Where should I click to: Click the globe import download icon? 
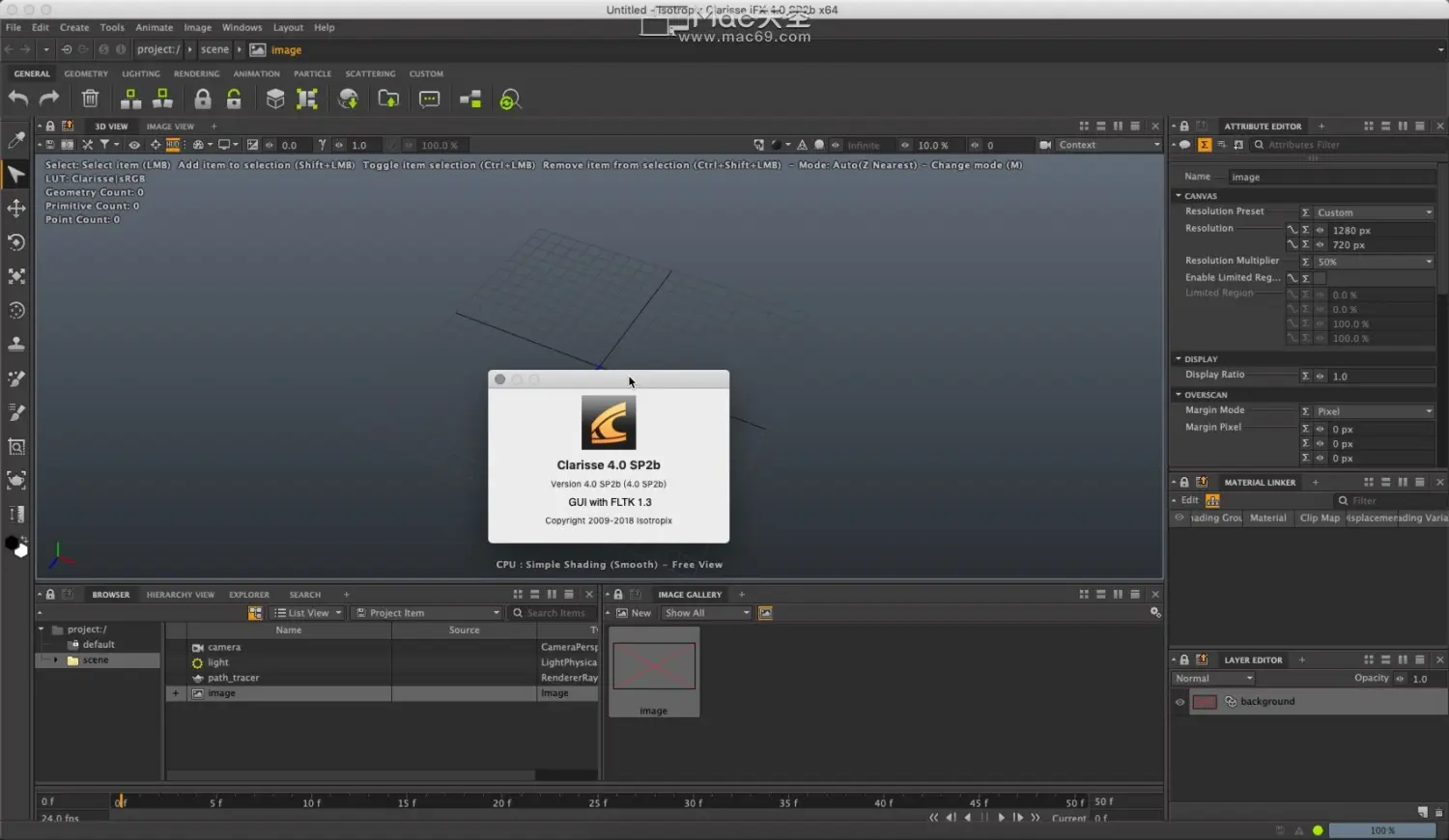coord(349,98)
